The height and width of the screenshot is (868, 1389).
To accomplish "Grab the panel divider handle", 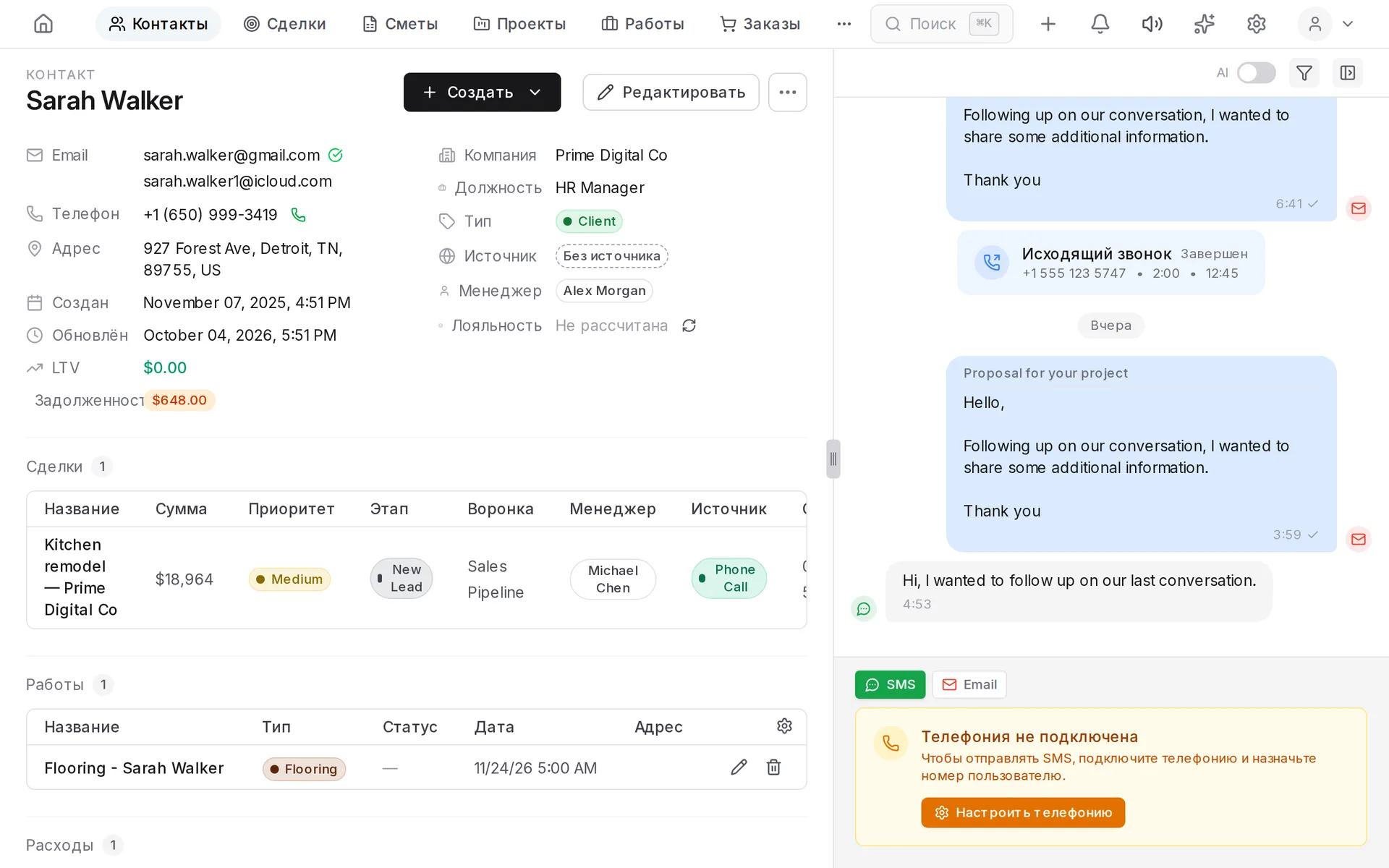I will click(833, 459).
